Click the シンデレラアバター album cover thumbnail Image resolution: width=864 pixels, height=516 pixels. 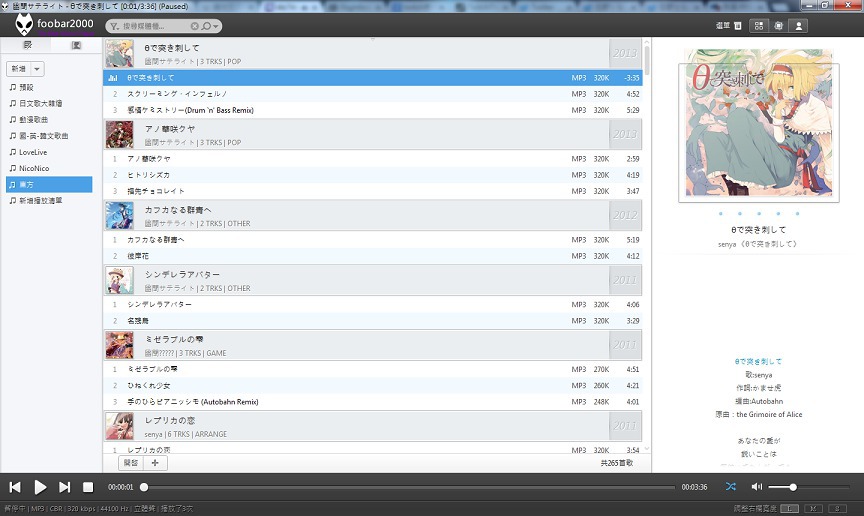point(120,280)
